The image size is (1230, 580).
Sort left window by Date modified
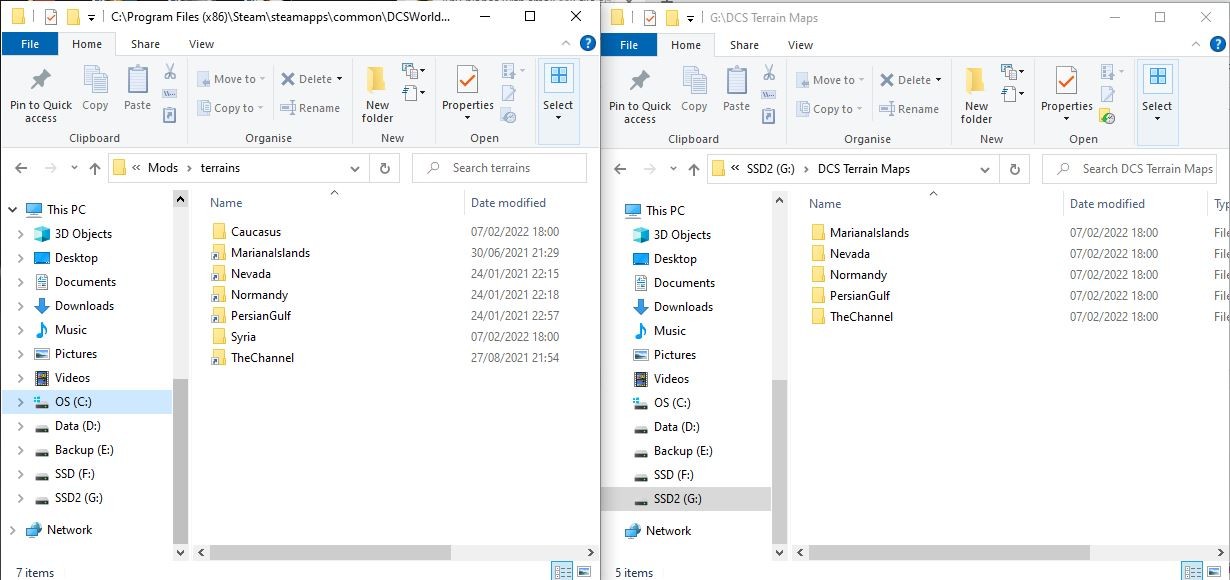pos(508,203)
